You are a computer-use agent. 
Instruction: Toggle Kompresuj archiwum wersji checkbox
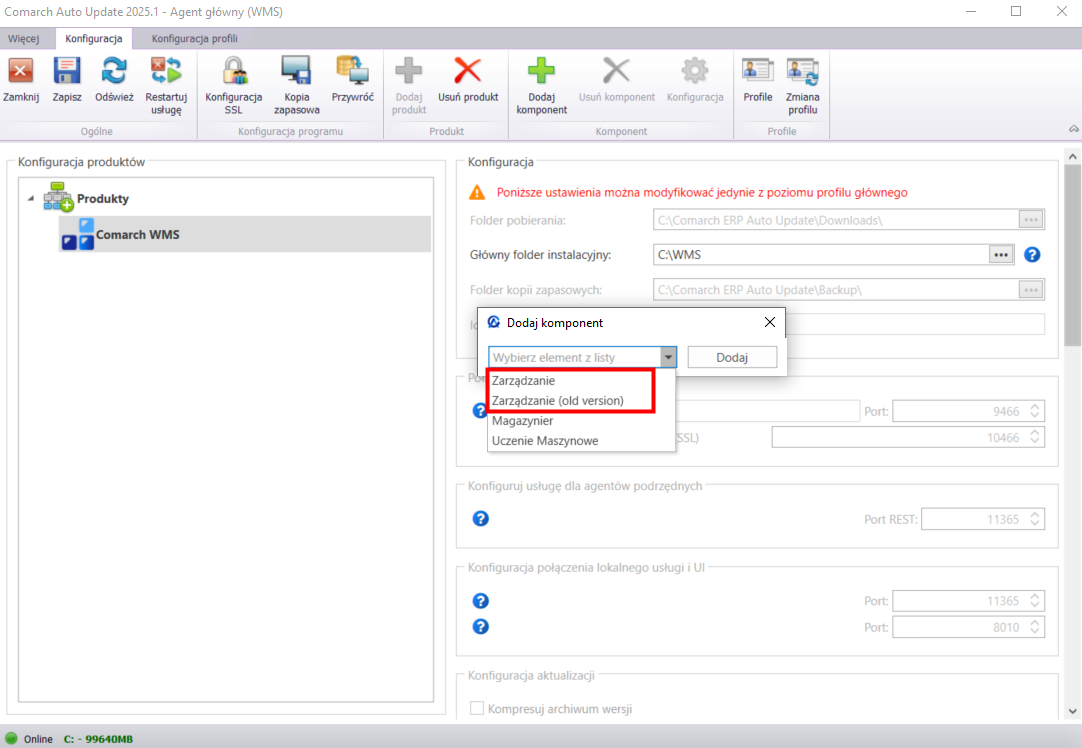pyautogui.click(x=477, y=709)
